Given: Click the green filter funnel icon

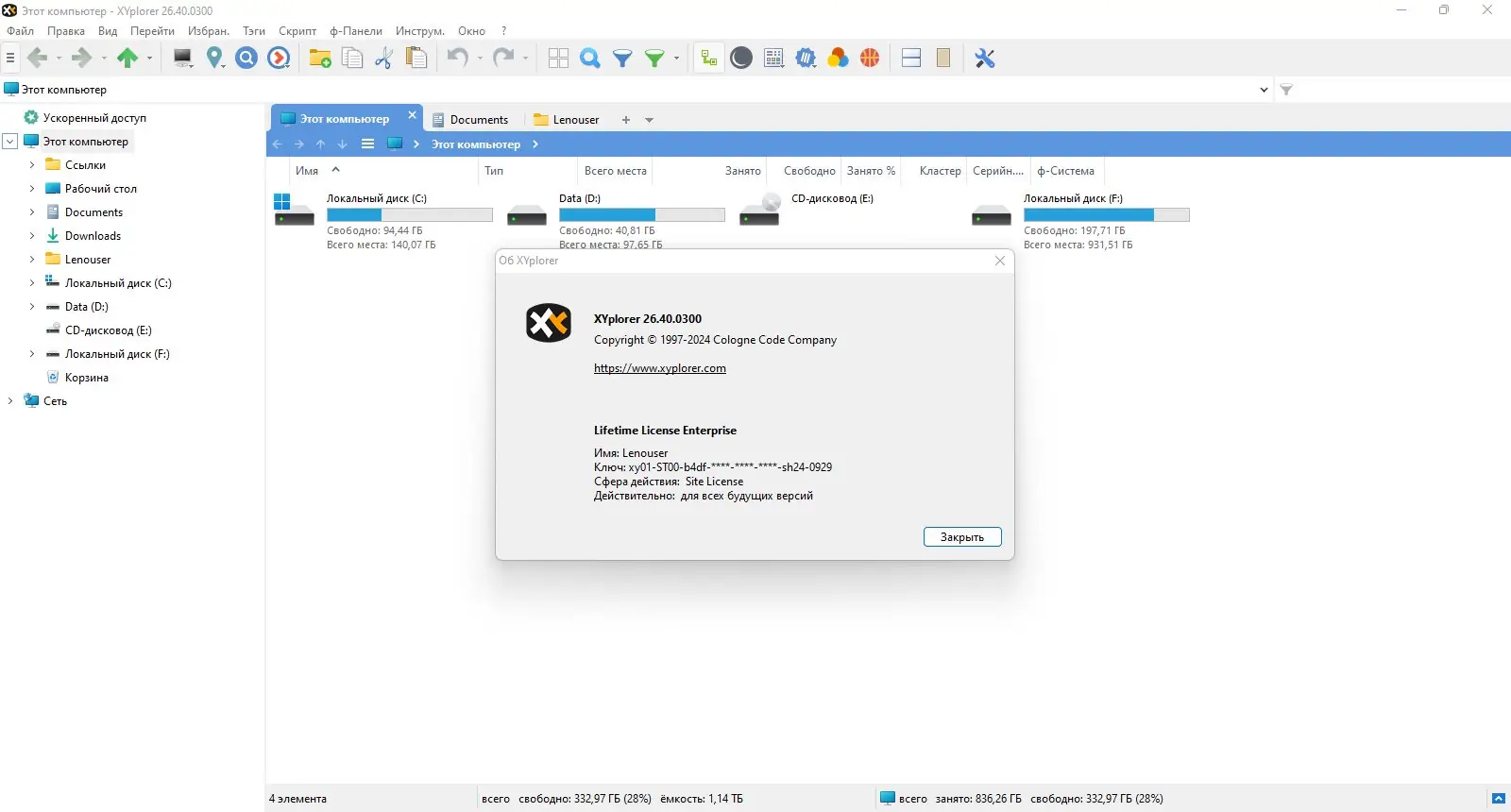Looking at the screenshot, I should point(654,59).
